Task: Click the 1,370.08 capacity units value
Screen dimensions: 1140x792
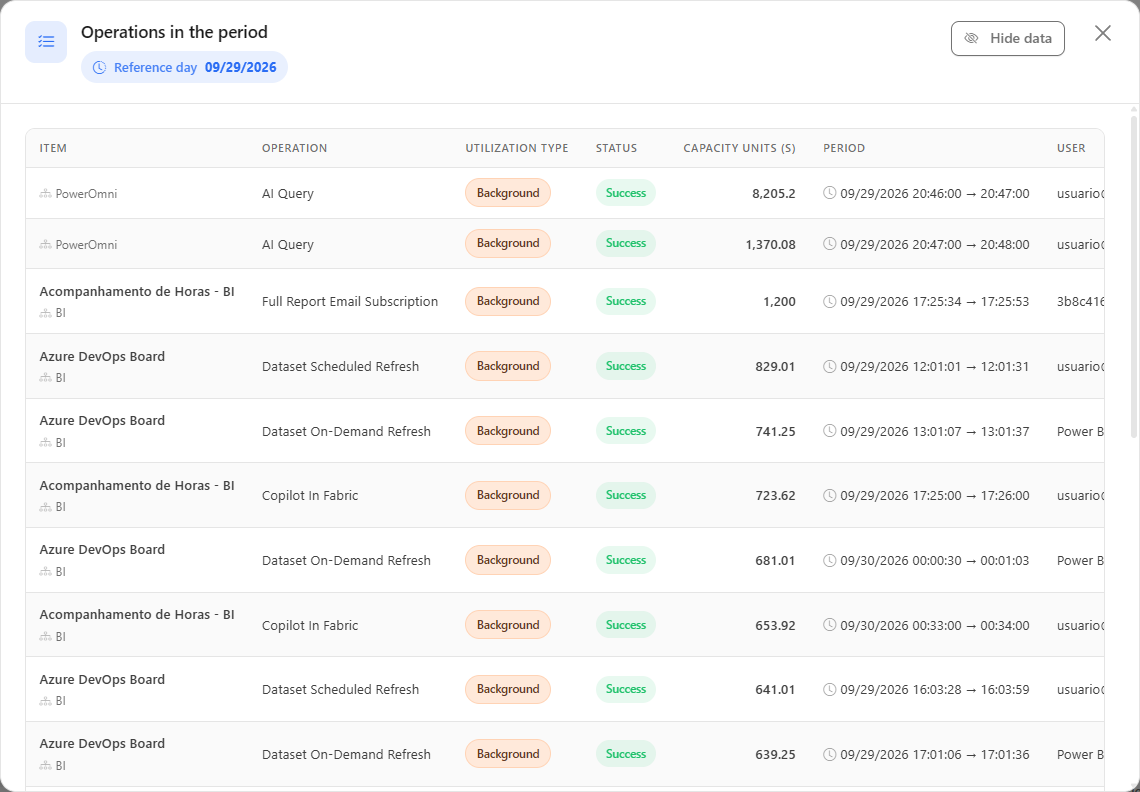Action: [770, 244]
